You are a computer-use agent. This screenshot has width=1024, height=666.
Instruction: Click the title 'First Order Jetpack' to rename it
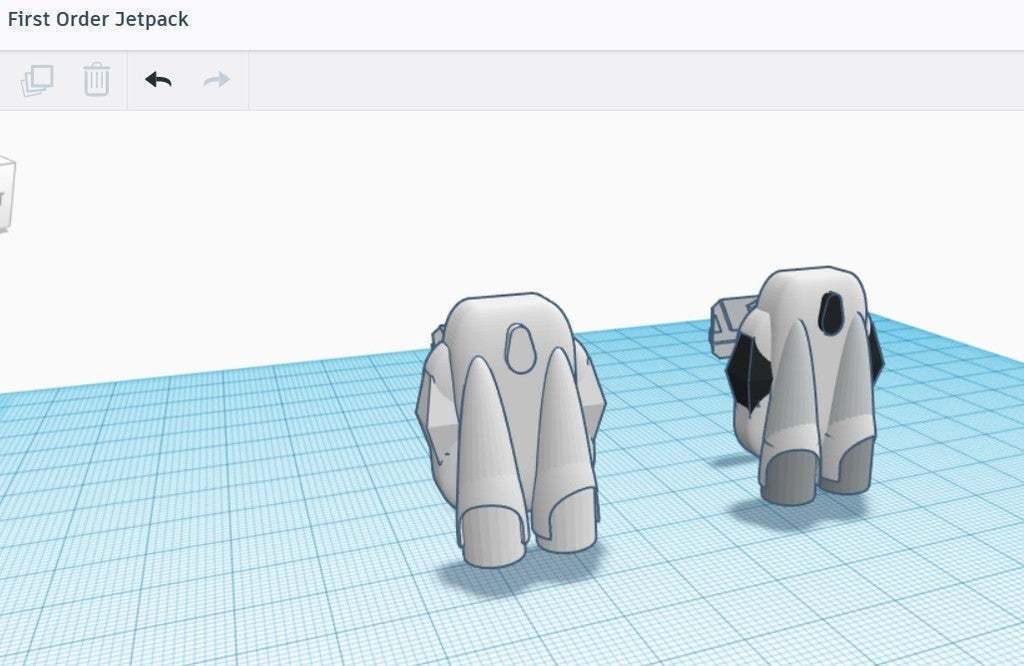97,18
